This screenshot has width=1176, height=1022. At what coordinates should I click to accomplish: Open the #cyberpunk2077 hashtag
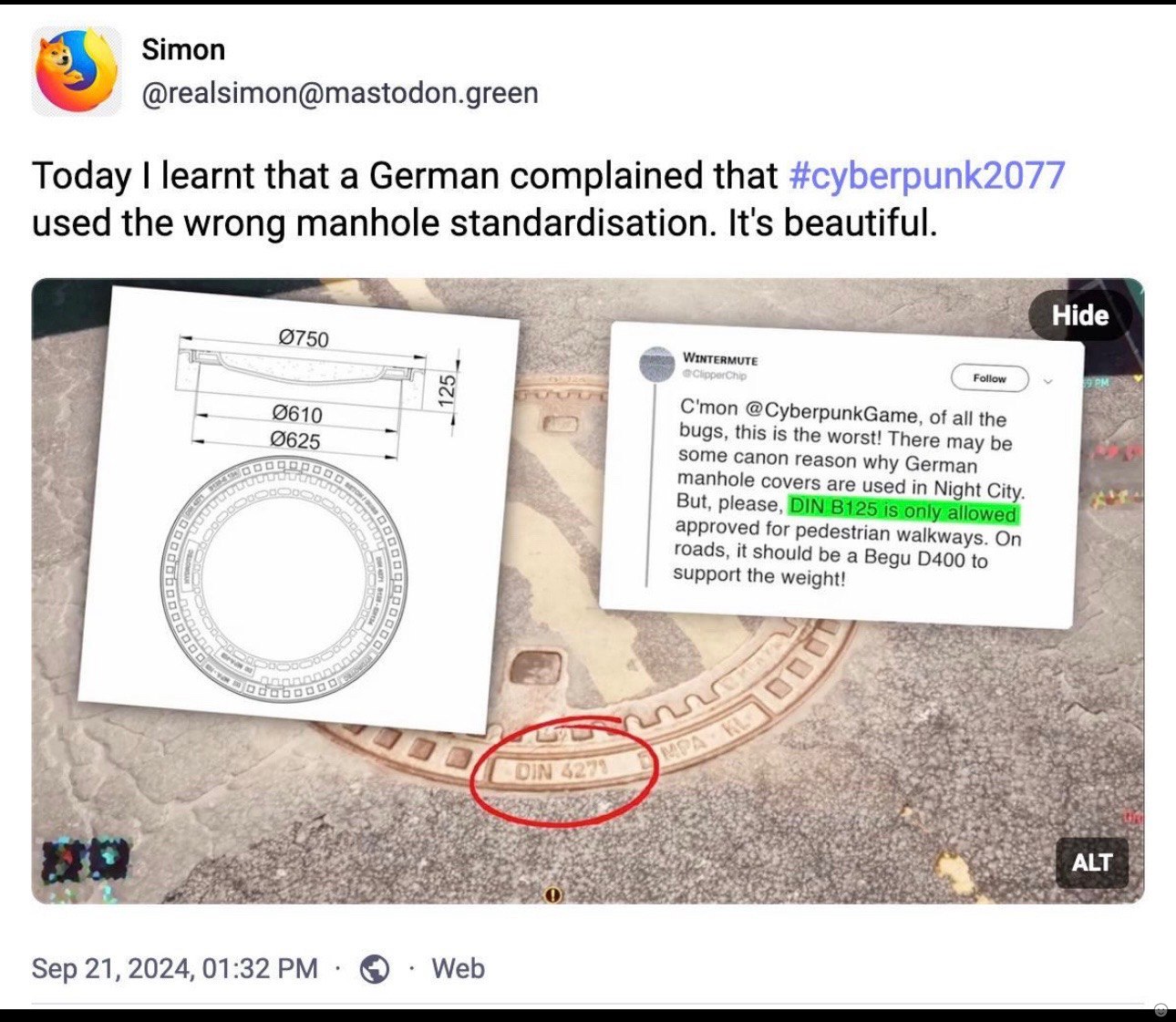(926, 175)
